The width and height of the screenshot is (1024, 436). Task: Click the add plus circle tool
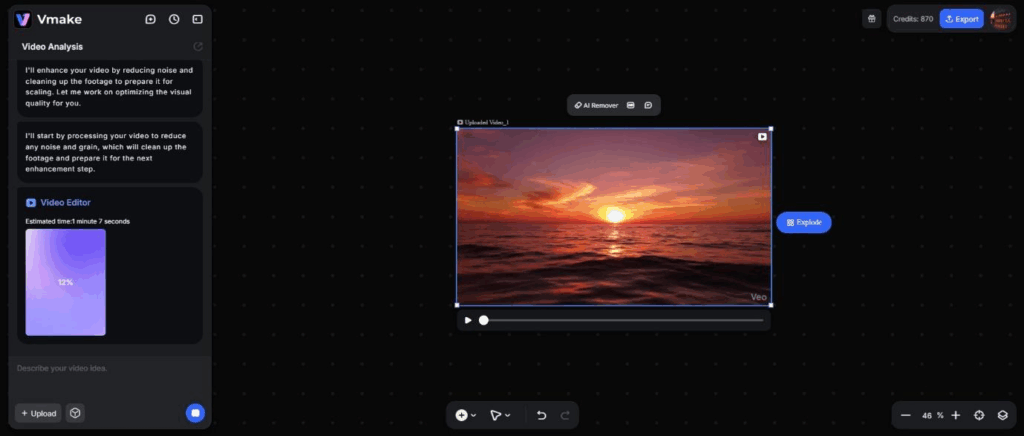point(461,415)
